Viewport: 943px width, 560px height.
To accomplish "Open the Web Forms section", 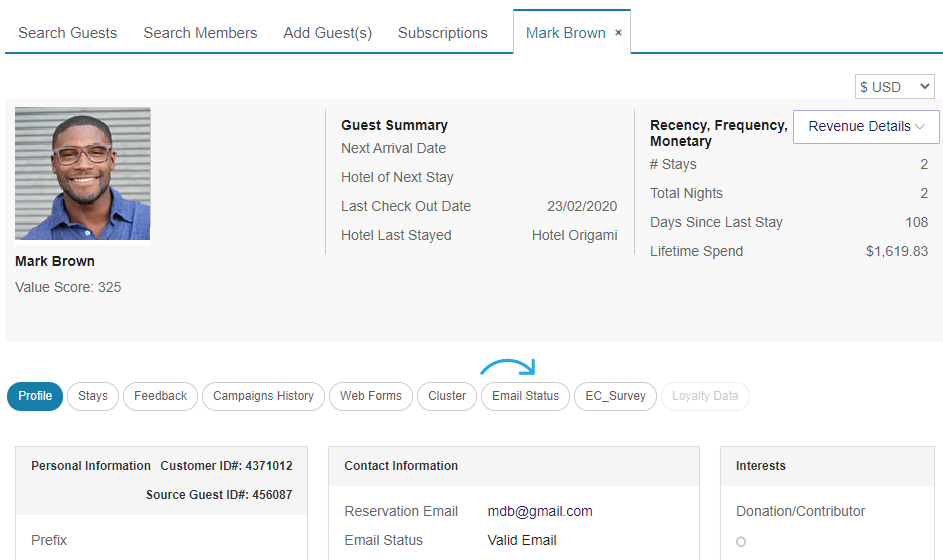I will [370, 396].
